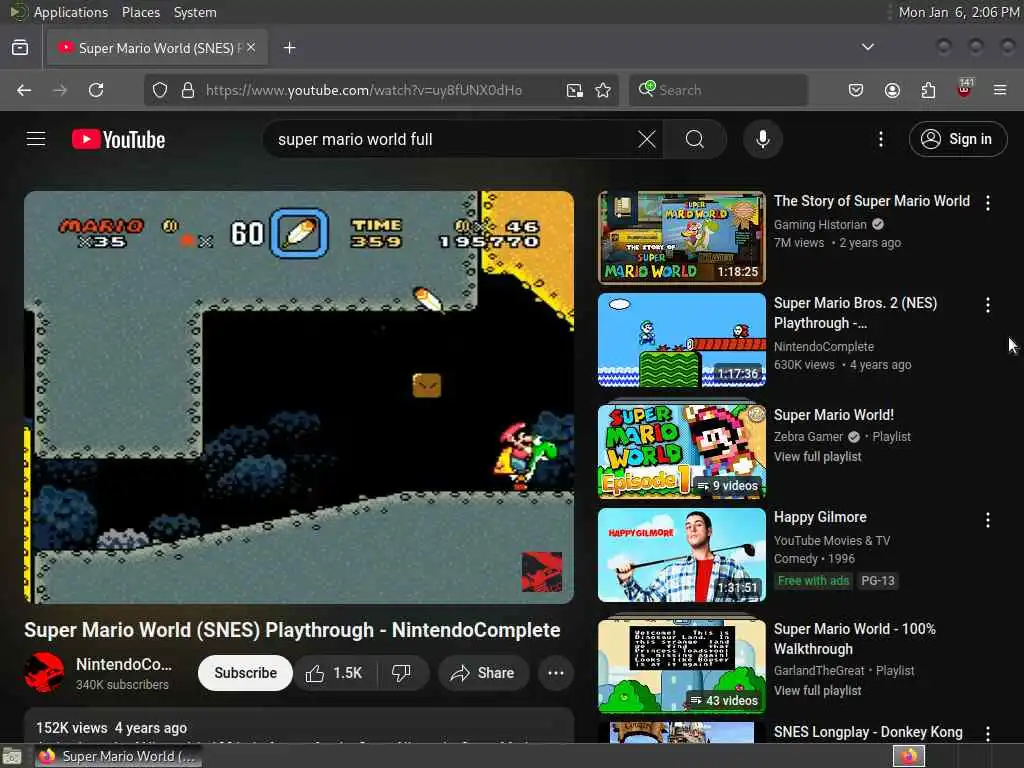Viewport: 1024px width, 768px height.
Task: Start voice search with microphone icon
Action: (763, 139)
